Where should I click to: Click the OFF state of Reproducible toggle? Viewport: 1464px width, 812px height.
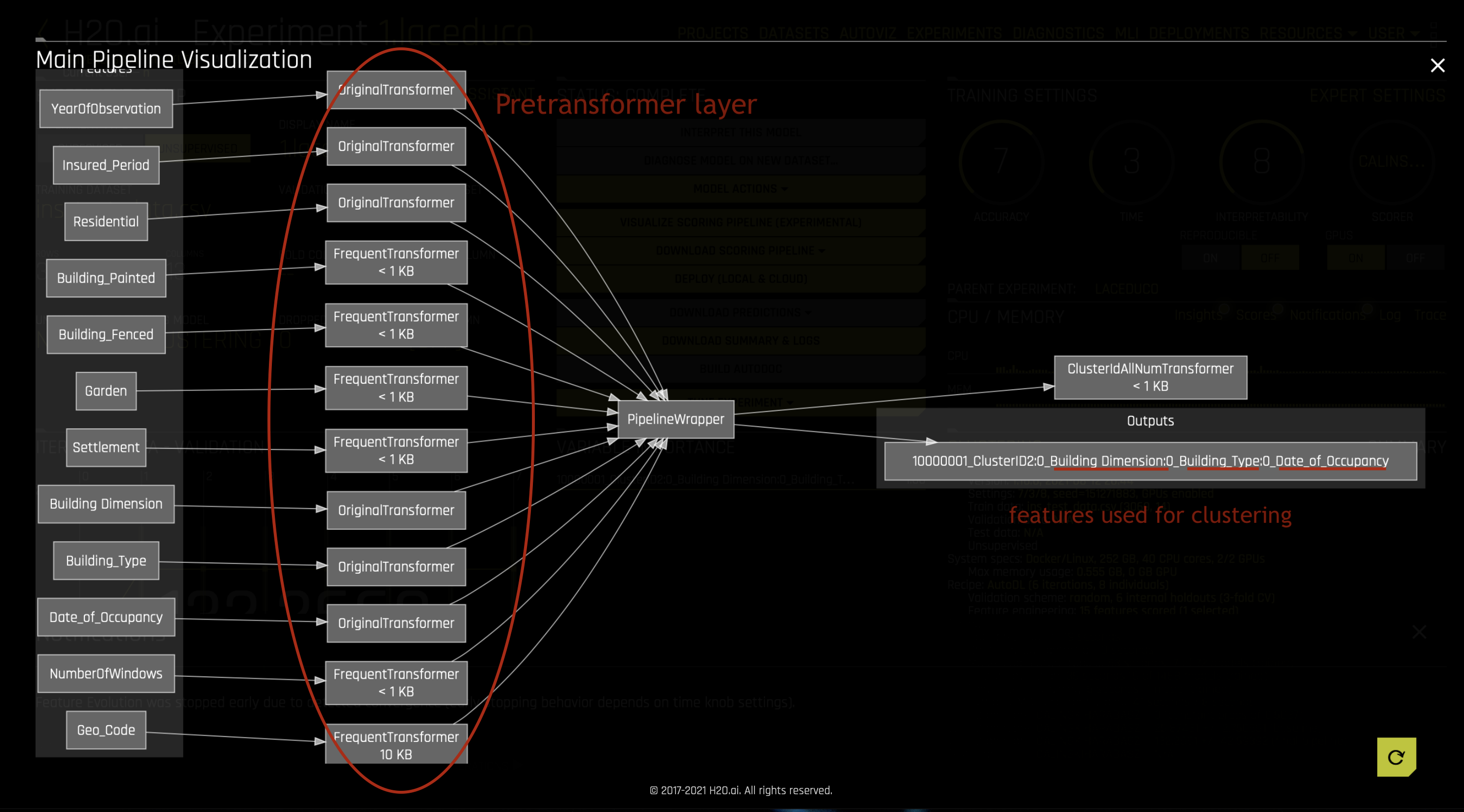[1270, 258]
